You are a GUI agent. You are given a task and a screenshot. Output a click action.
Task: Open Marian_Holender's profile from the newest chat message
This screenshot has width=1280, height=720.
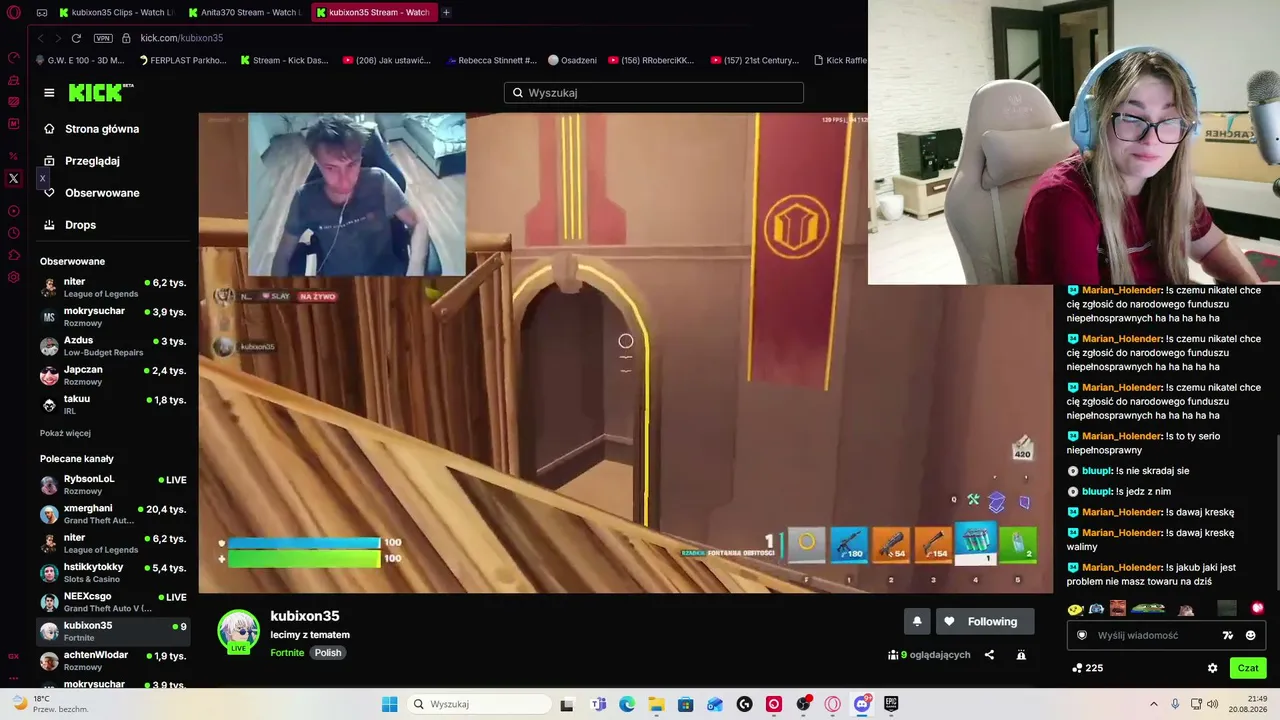coord(1122,568)
